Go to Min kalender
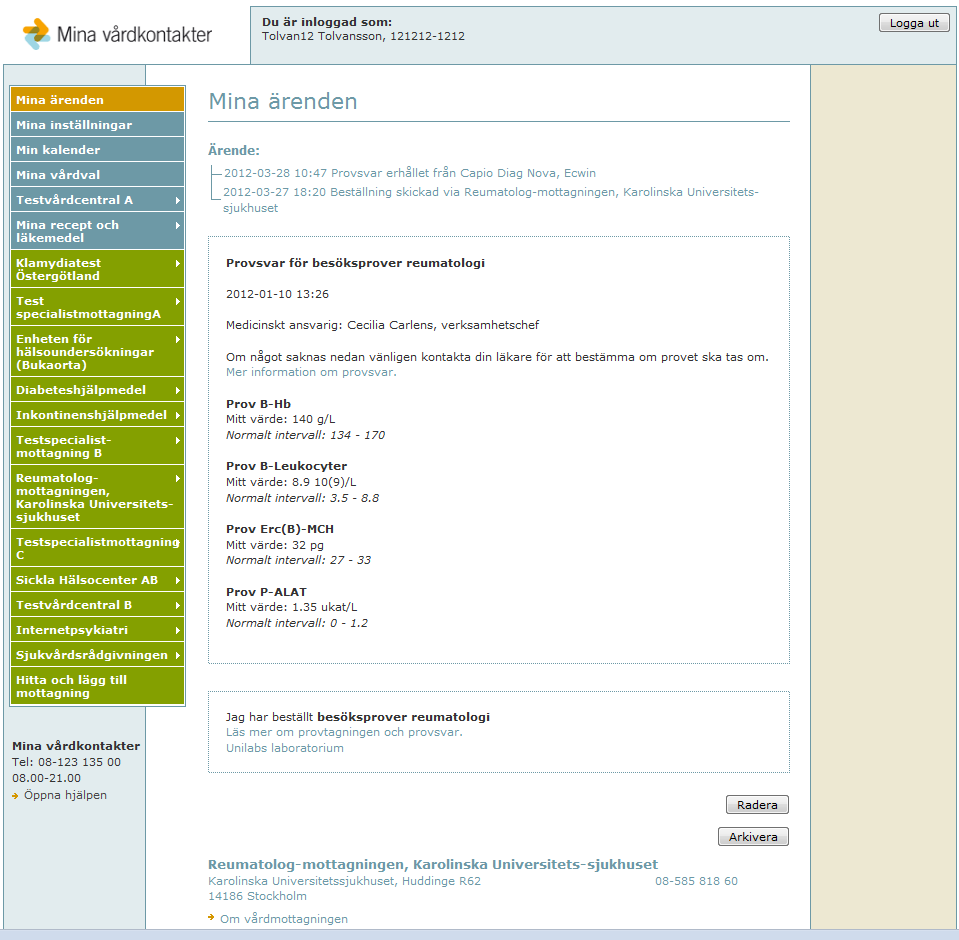This screenshot has height=940, width=959. coord(97,150)
